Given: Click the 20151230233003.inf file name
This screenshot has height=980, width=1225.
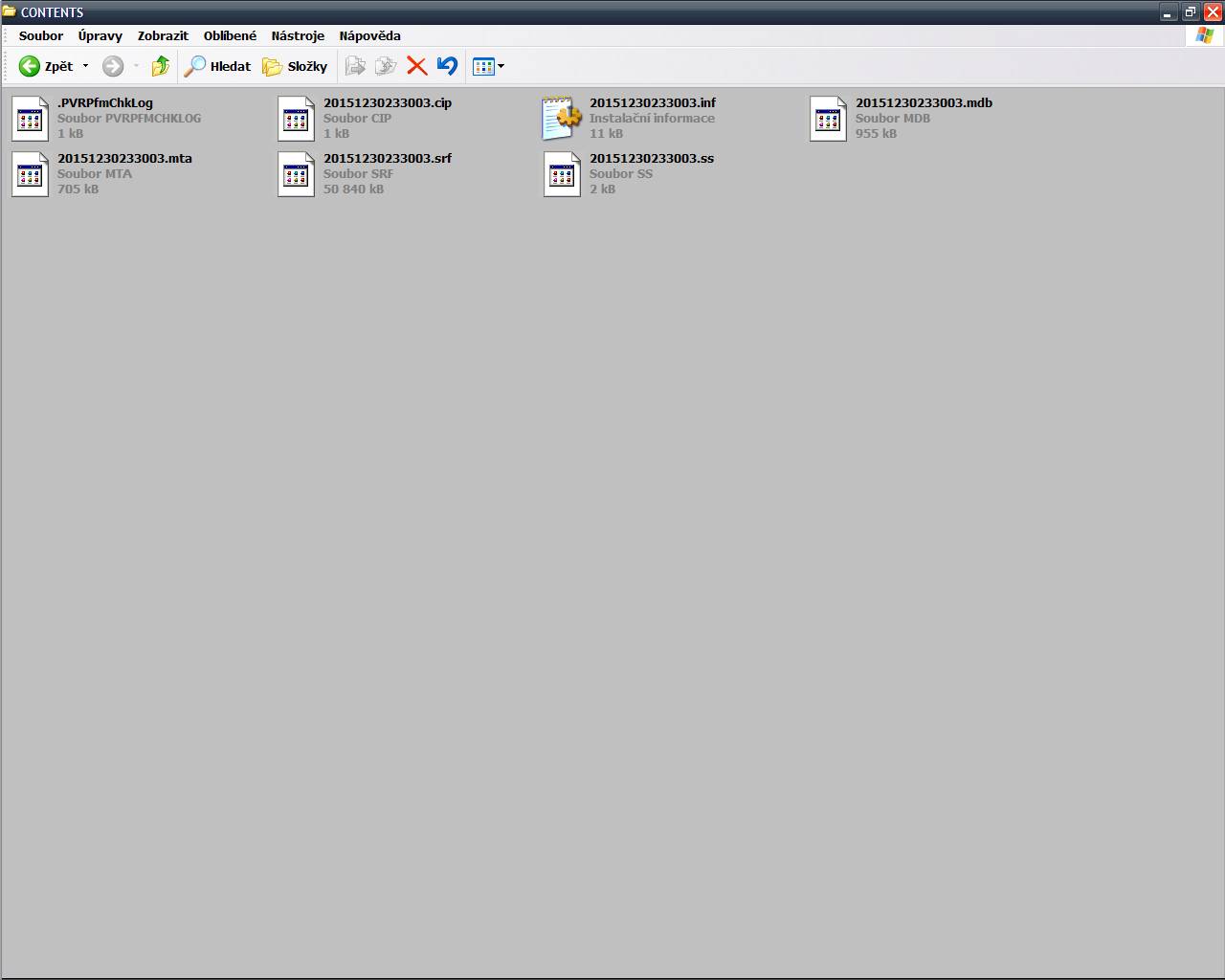Looking at the screenshot, I should 653,102.
